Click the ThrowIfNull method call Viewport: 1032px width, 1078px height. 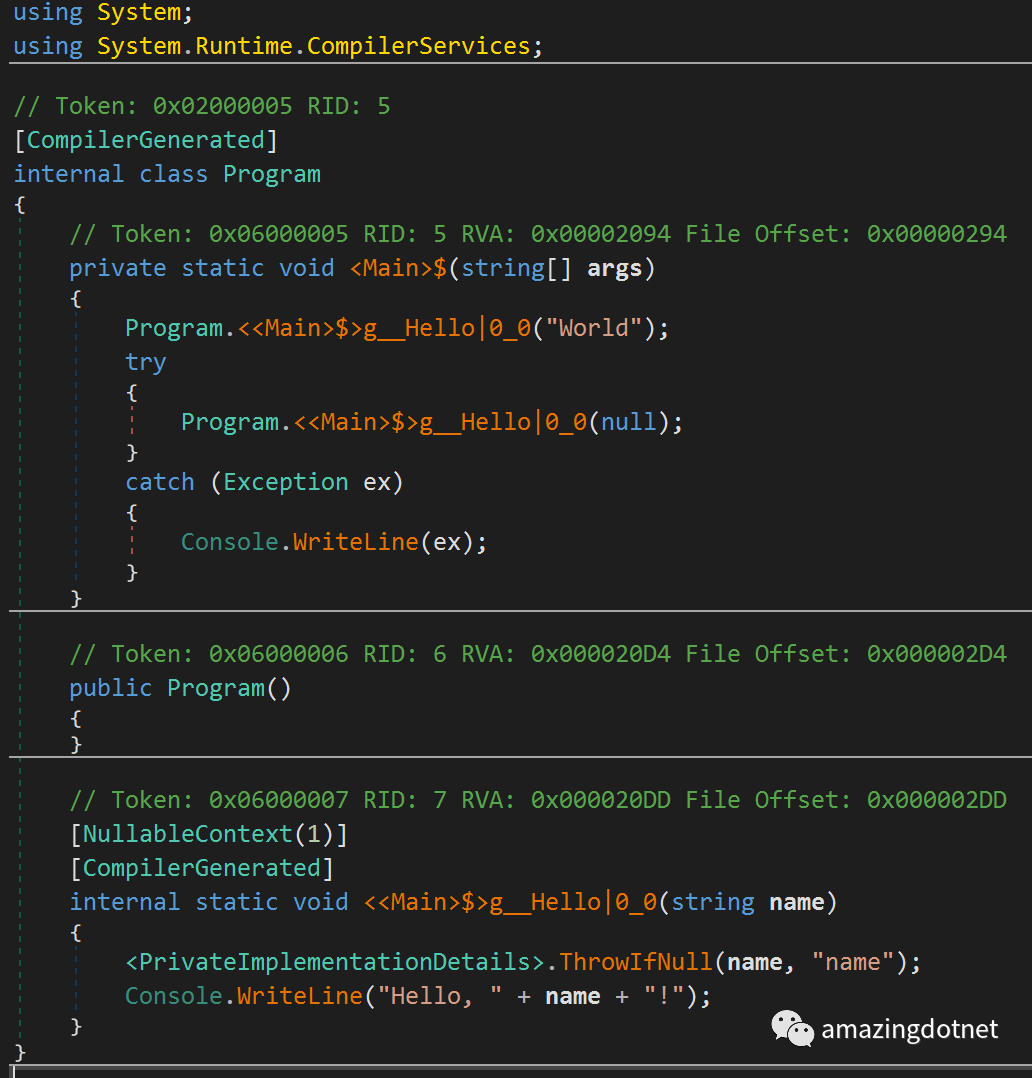(x=635, y=962)
